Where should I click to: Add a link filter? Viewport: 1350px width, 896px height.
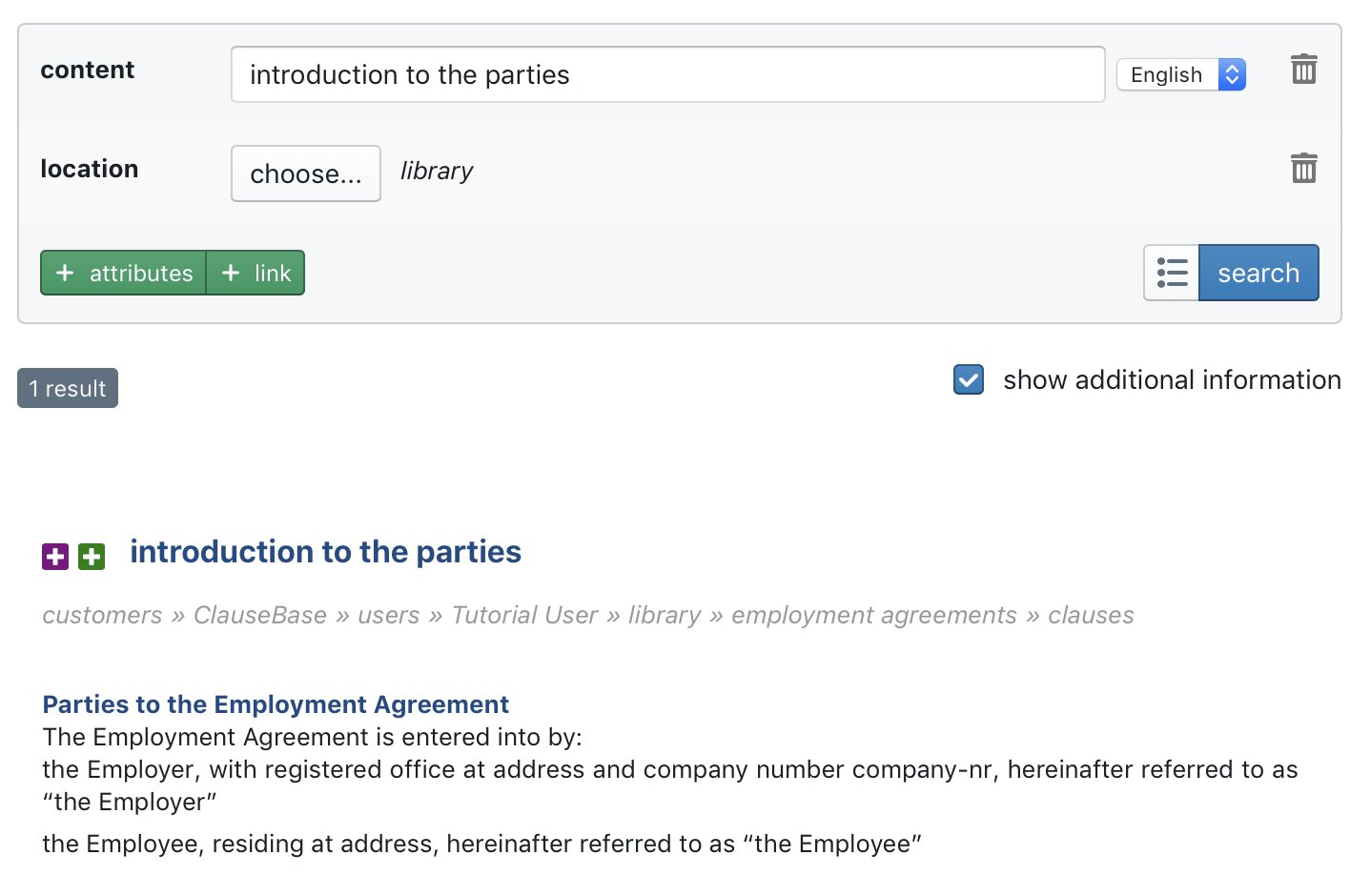(x=256, y=273)
